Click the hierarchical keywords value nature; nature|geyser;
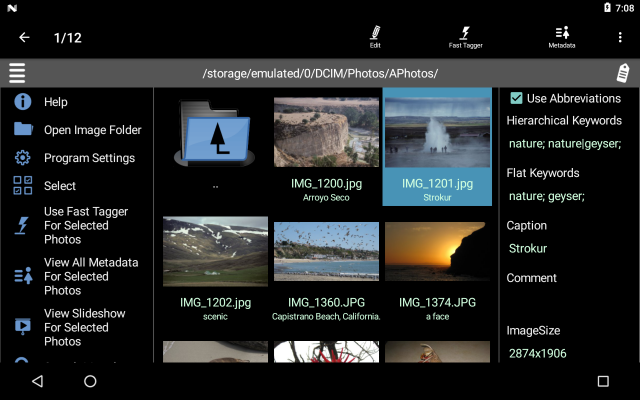Viewport: 640px width, 400px height. click(x=565, y=144)
